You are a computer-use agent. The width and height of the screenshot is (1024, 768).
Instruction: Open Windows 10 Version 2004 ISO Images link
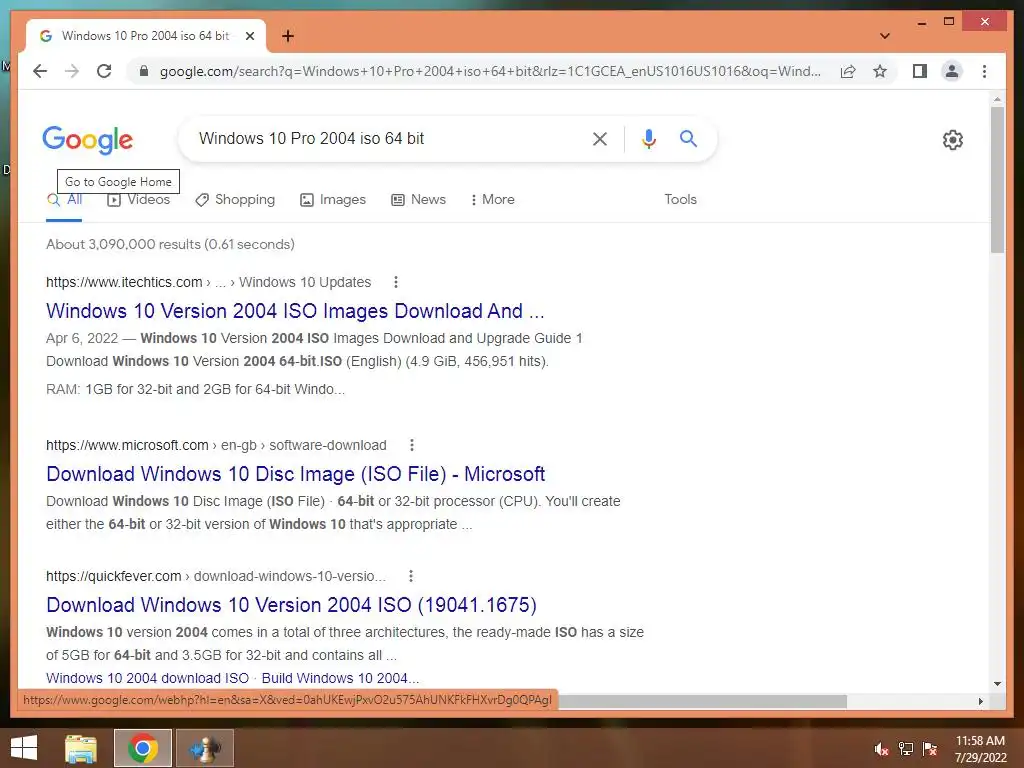pyautogui.click(x=295, y=311)
